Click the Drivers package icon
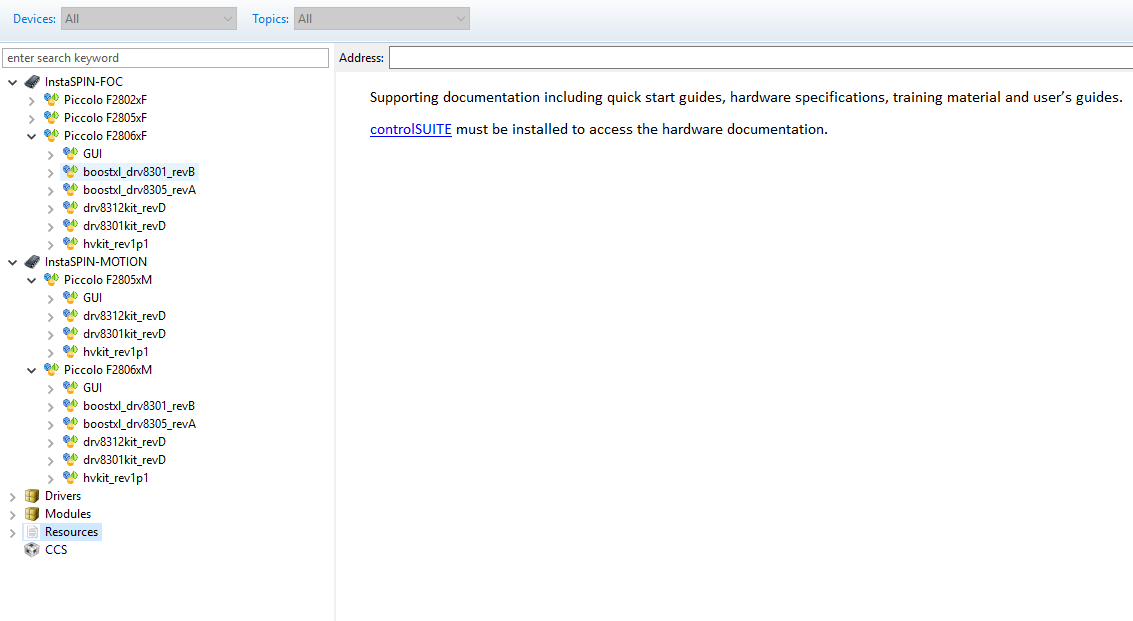This screenshot has width=1133, height=621. [32, 496]
